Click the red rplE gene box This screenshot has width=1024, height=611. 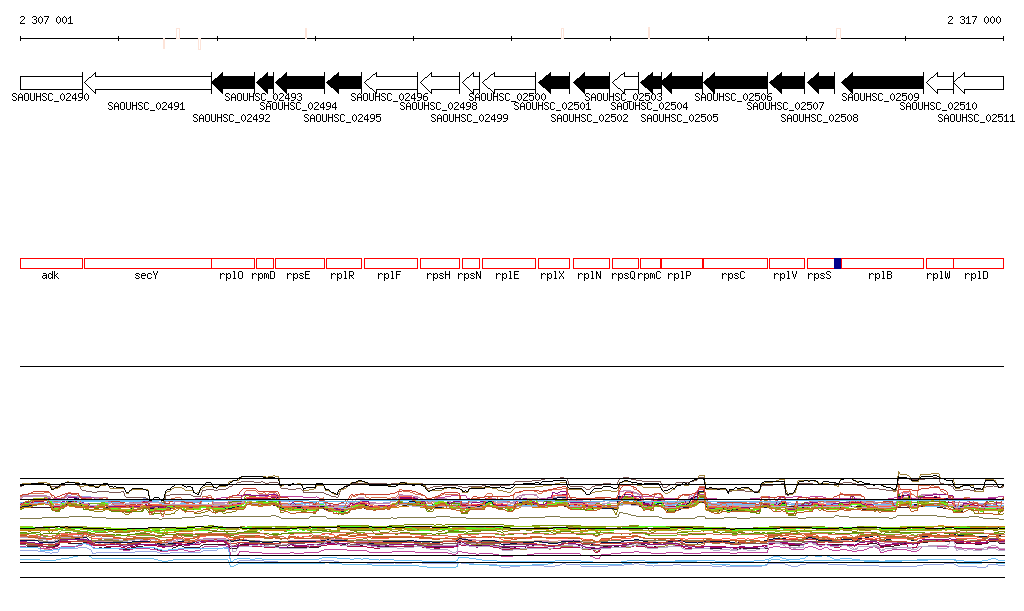(x=509, y=264)
